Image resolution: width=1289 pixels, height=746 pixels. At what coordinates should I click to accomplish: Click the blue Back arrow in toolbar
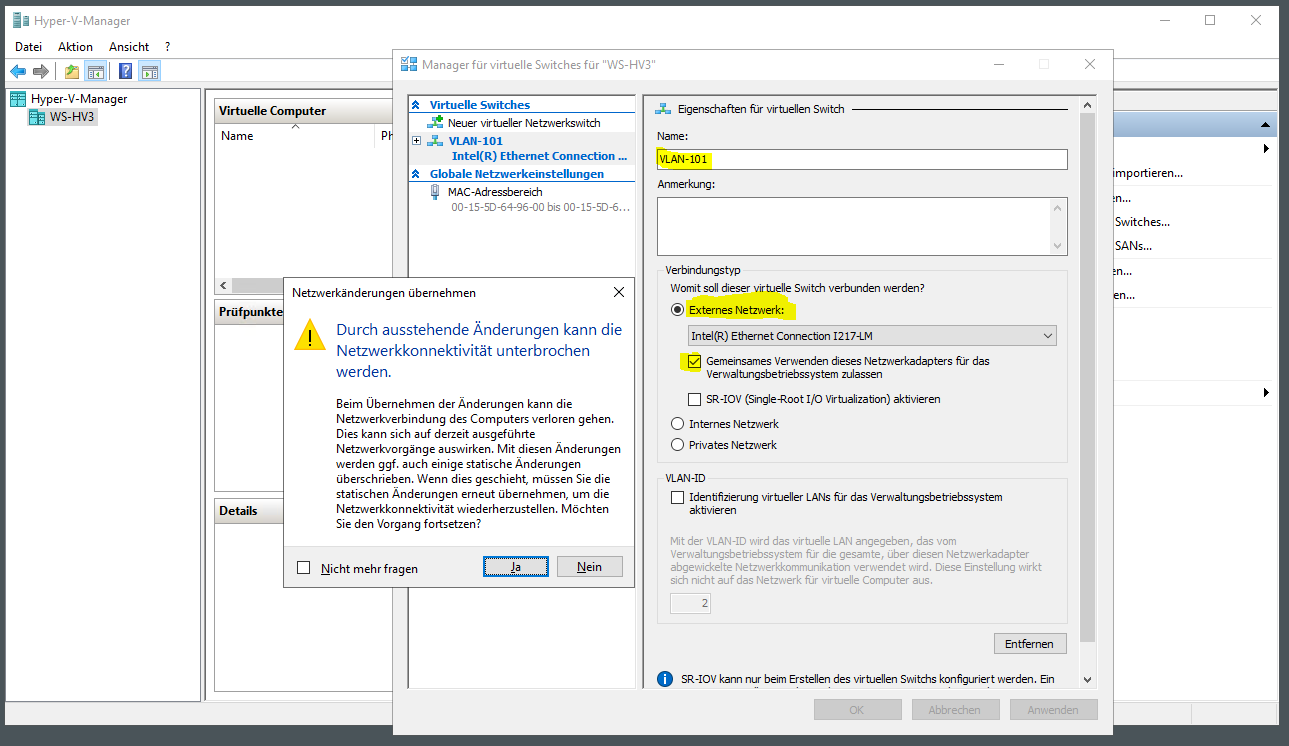click(18, 71)
